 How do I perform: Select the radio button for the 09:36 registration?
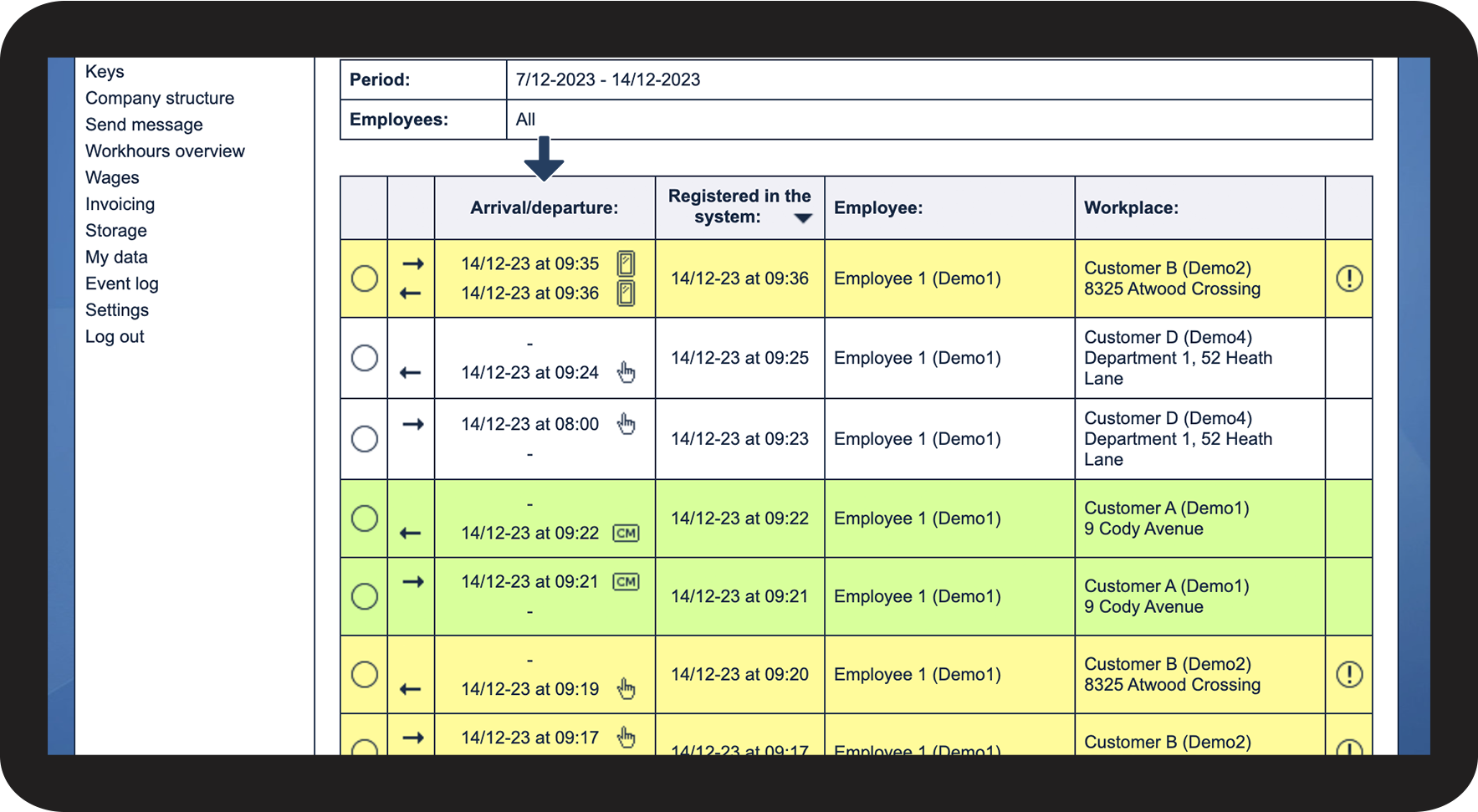pyautogui.click(x=364, y=278)
